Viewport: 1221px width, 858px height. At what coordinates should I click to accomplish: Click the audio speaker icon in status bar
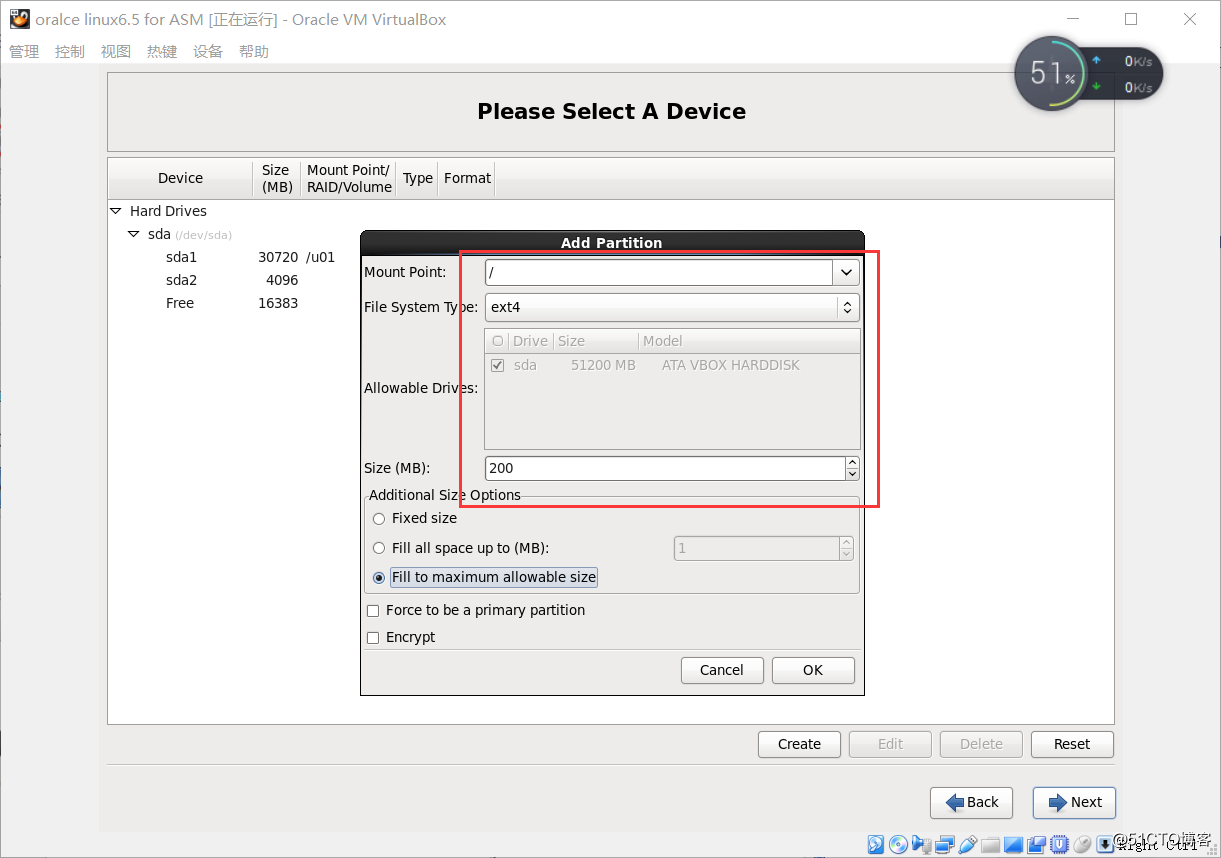tap(921, 844)
